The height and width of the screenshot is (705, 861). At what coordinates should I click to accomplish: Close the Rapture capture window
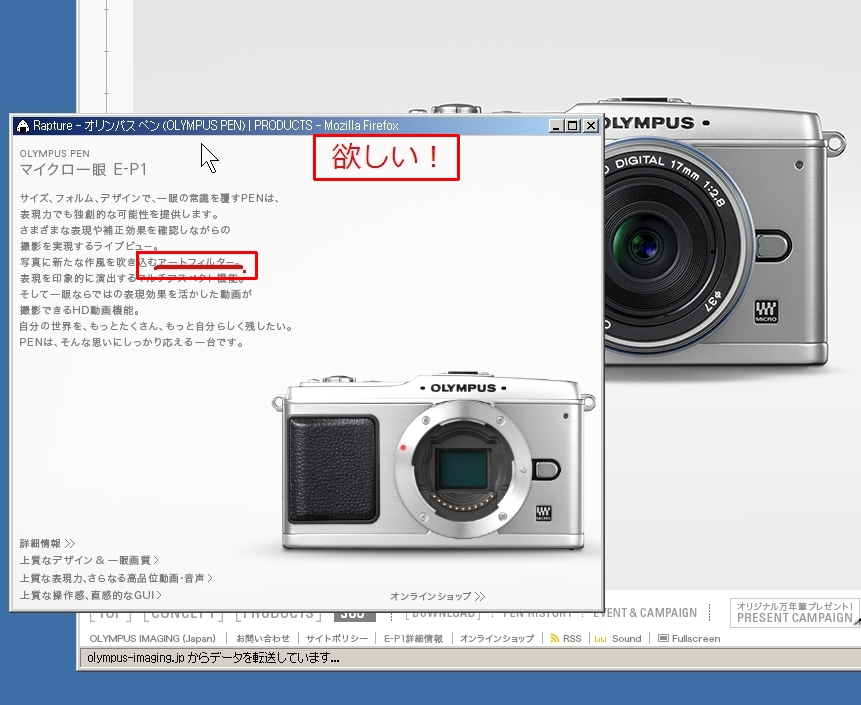tap(590, 126)
